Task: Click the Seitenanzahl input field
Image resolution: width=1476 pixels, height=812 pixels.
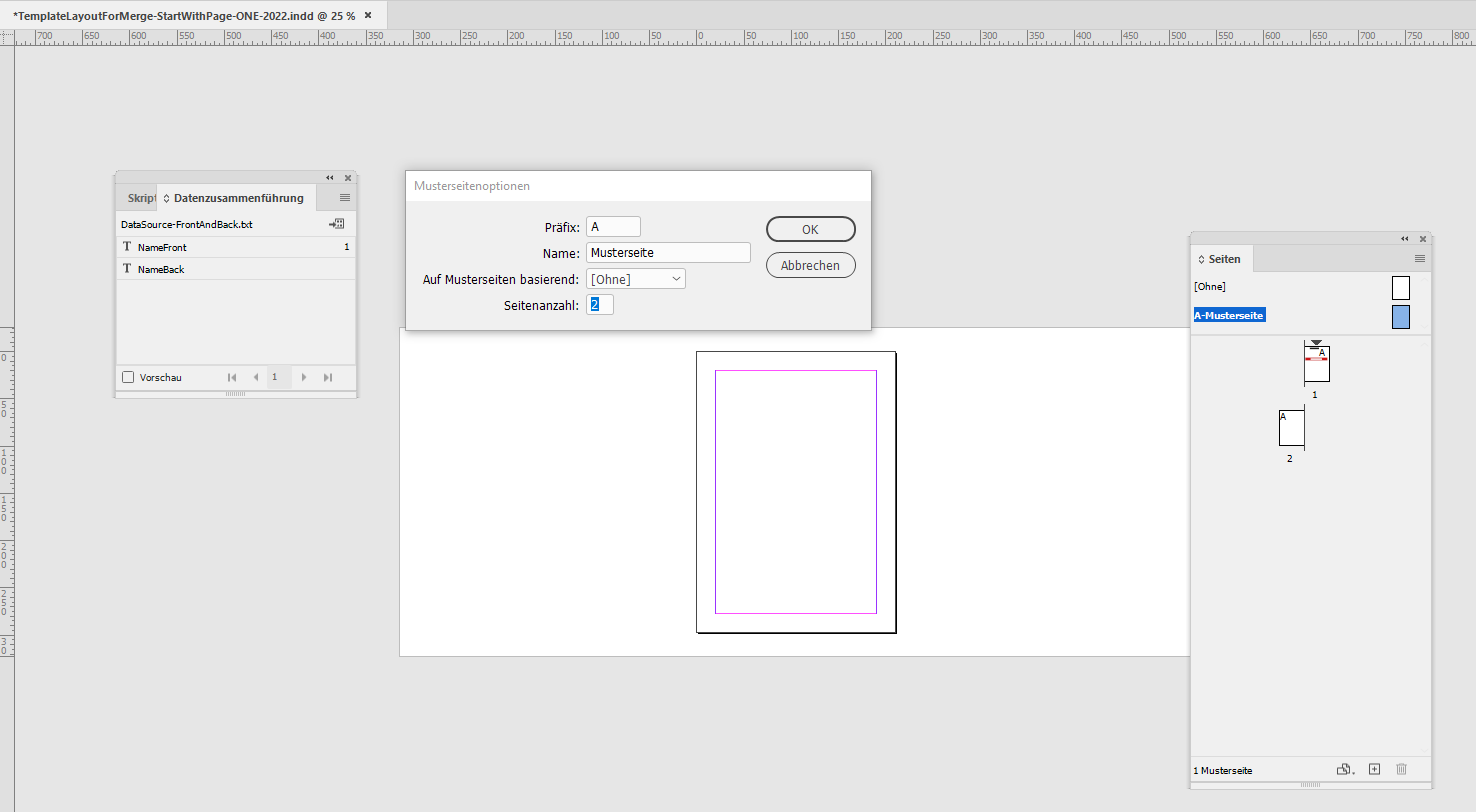Action: point(600,304)
